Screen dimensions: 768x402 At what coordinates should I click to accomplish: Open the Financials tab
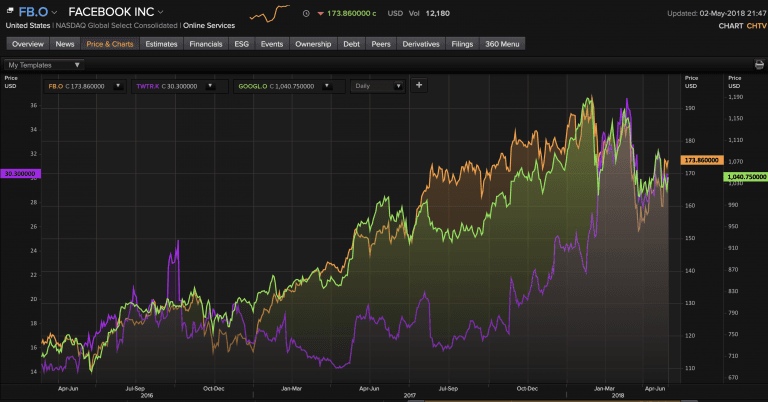coord(205,44)
